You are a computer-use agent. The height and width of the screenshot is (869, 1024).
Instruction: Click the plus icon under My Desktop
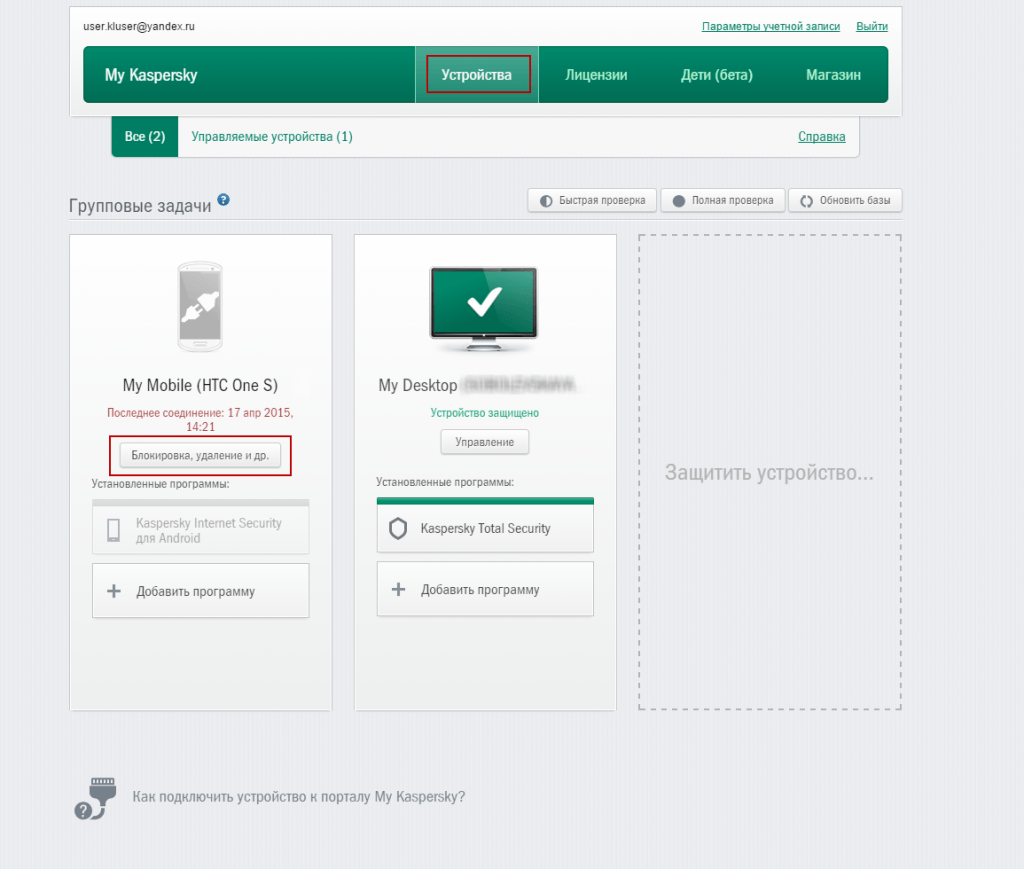click(398, 589)
